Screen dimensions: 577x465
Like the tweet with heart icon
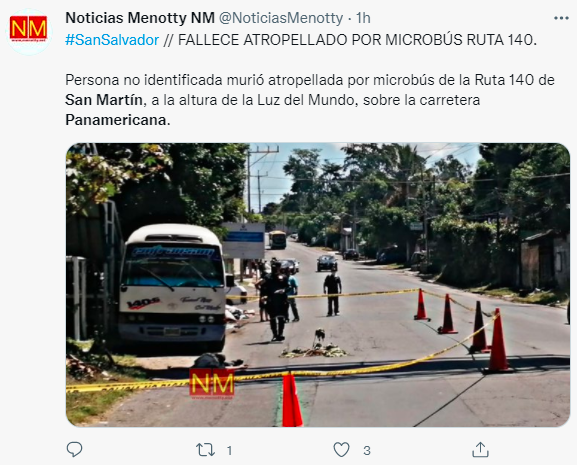341,450
